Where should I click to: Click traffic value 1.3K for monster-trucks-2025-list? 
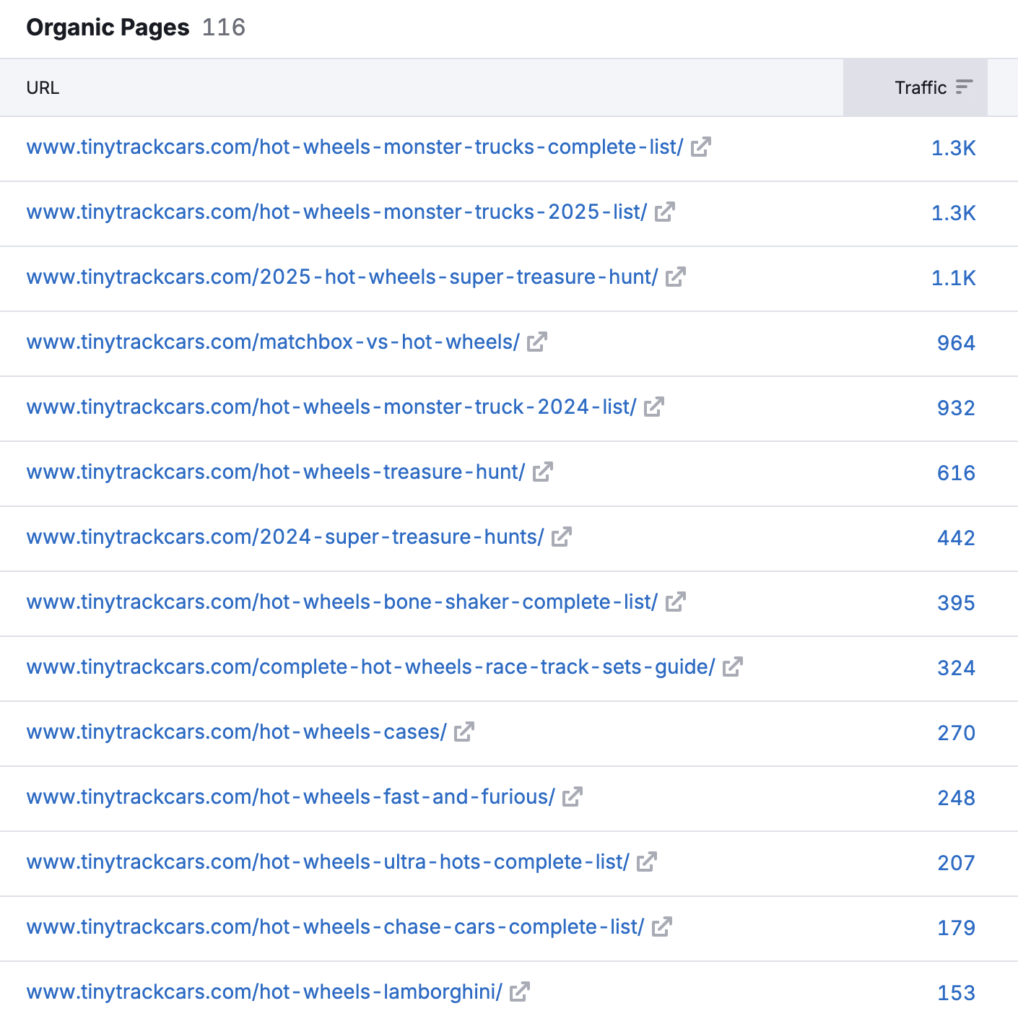[953, 213]
